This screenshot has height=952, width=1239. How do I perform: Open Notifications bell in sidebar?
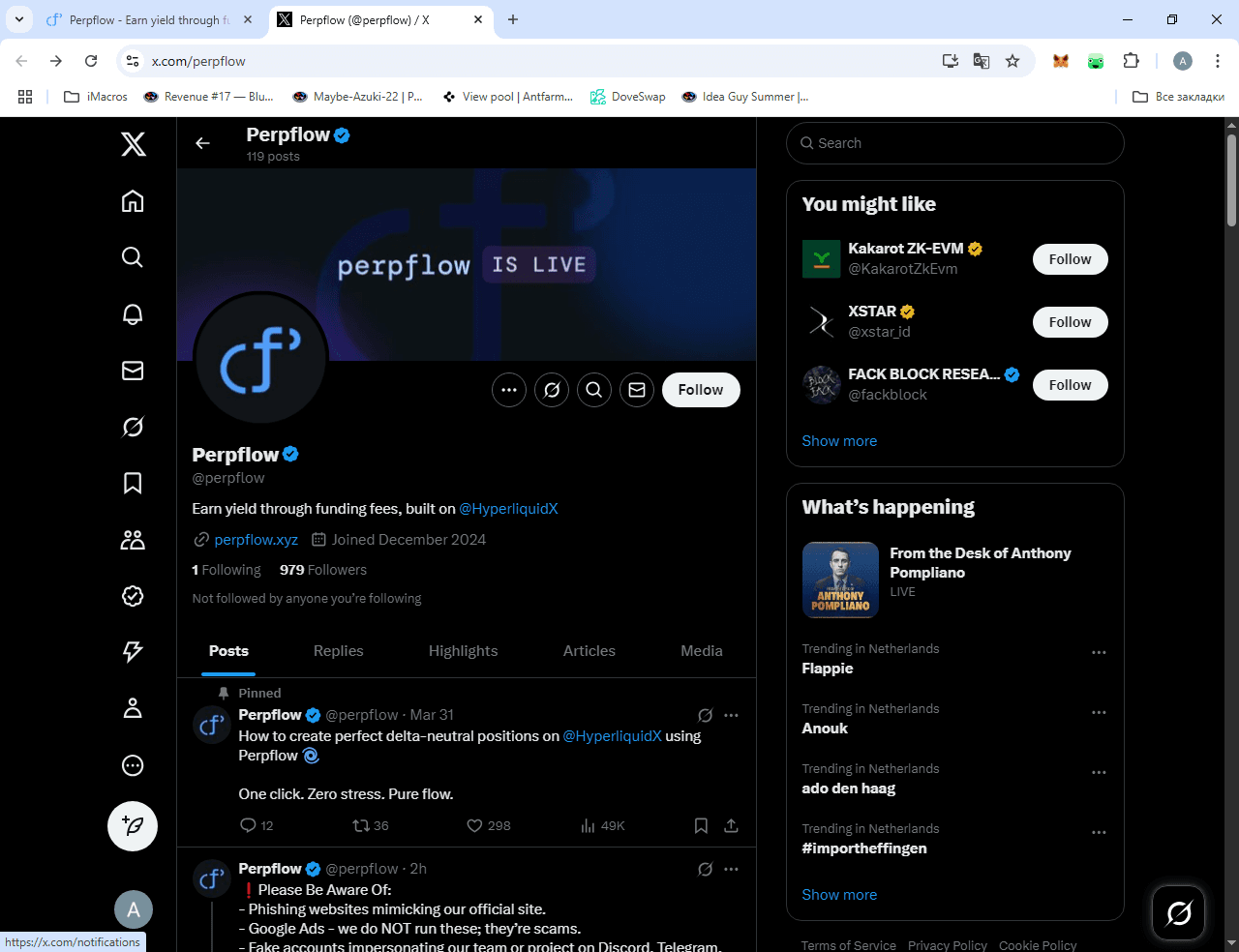pos(133,313)
